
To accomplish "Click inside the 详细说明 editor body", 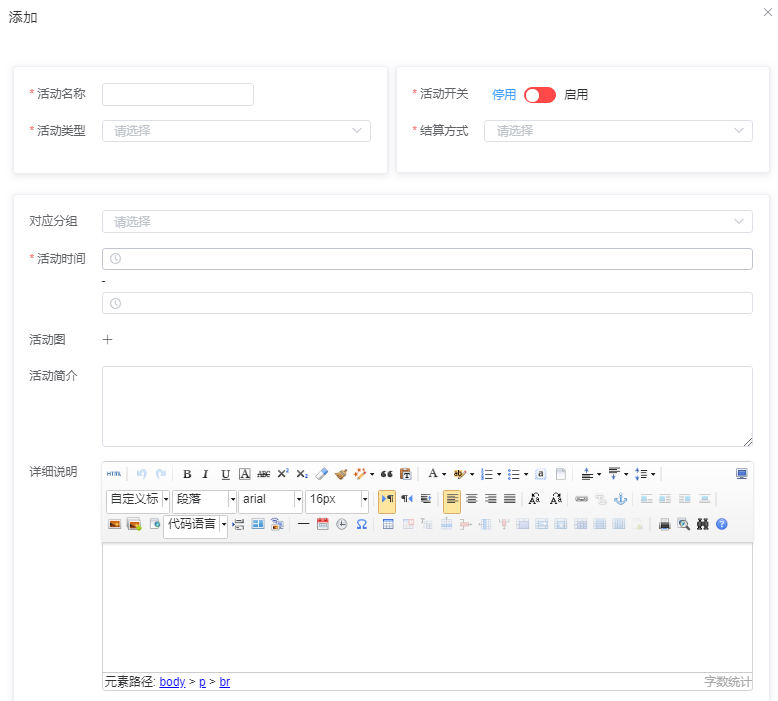I will pos(427,607).
